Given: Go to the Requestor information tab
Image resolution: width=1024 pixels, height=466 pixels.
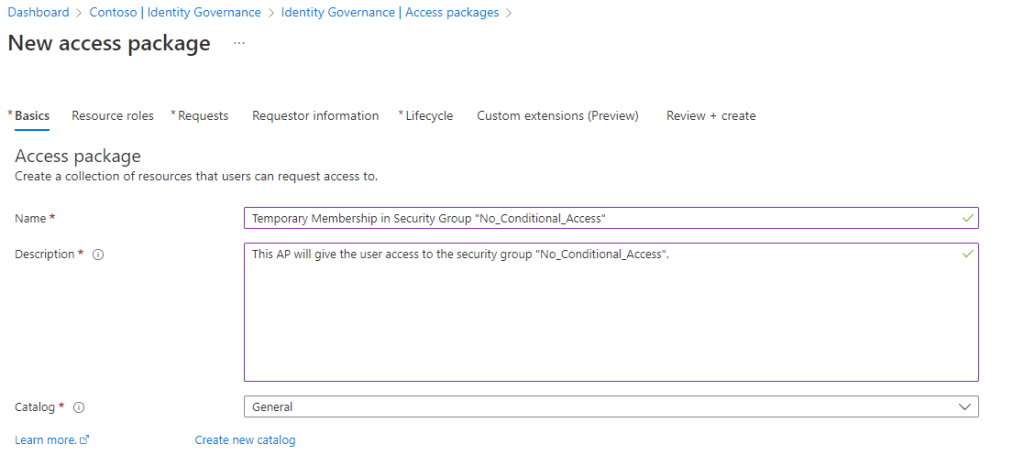Looking at the screenshot, I should 315,116.
